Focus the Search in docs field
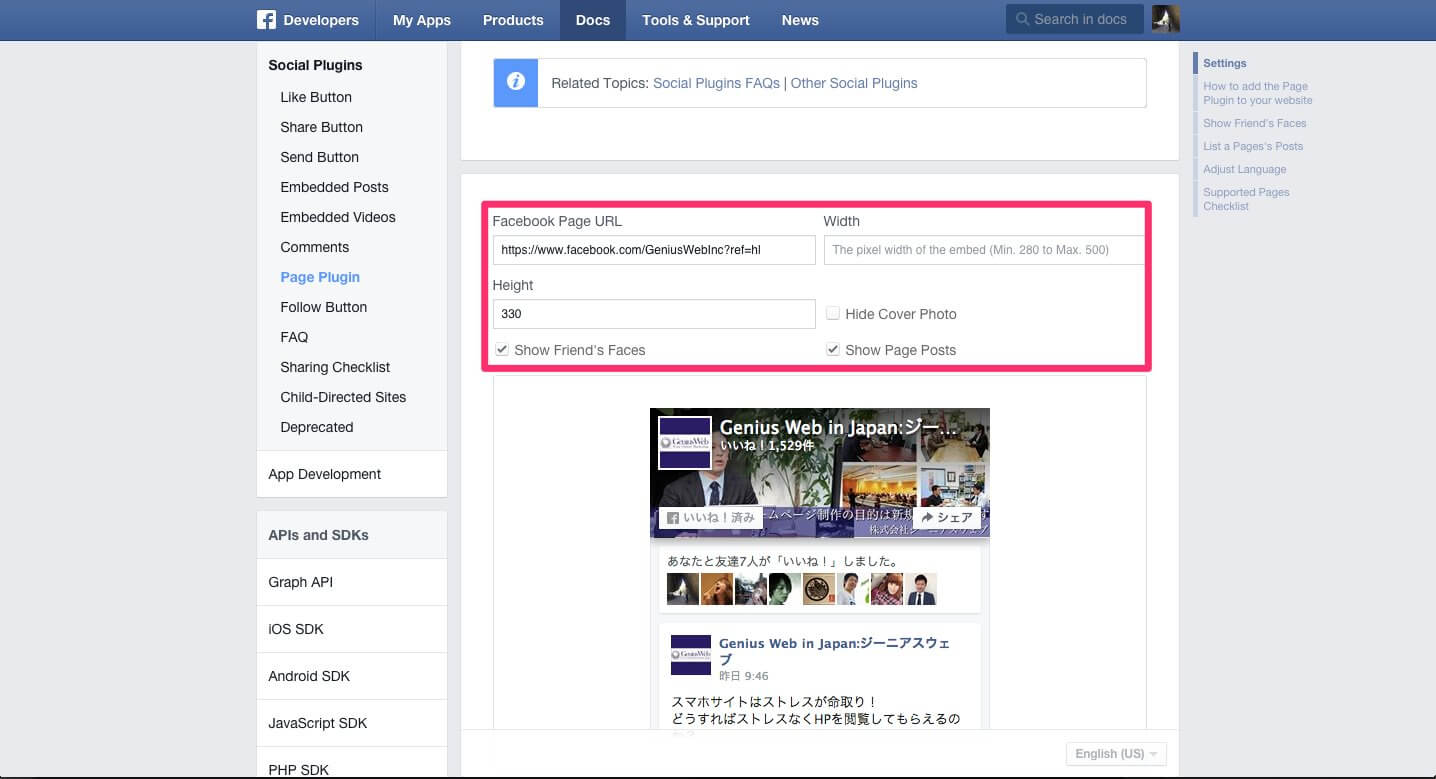1436x779 pixels. 1080,19
